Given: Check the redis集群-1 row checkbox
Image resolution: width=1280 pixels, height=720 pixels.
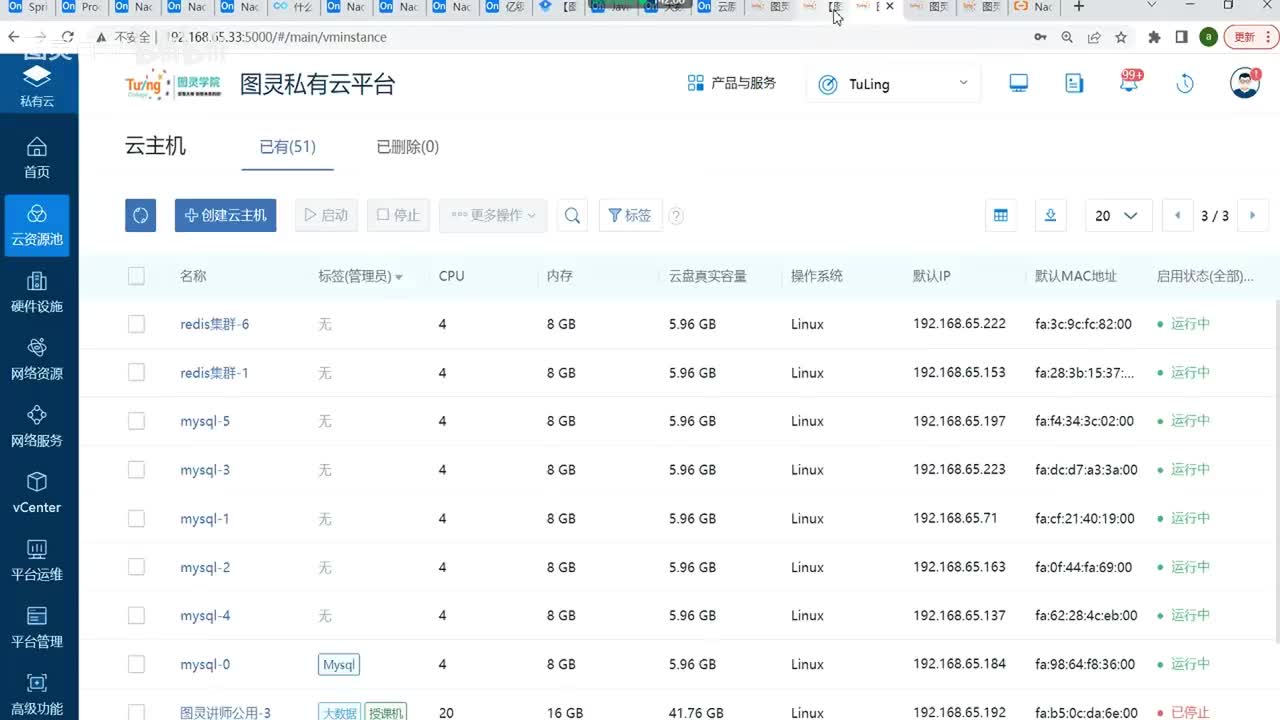Looking at the screenshot, I should coord(136,372).
